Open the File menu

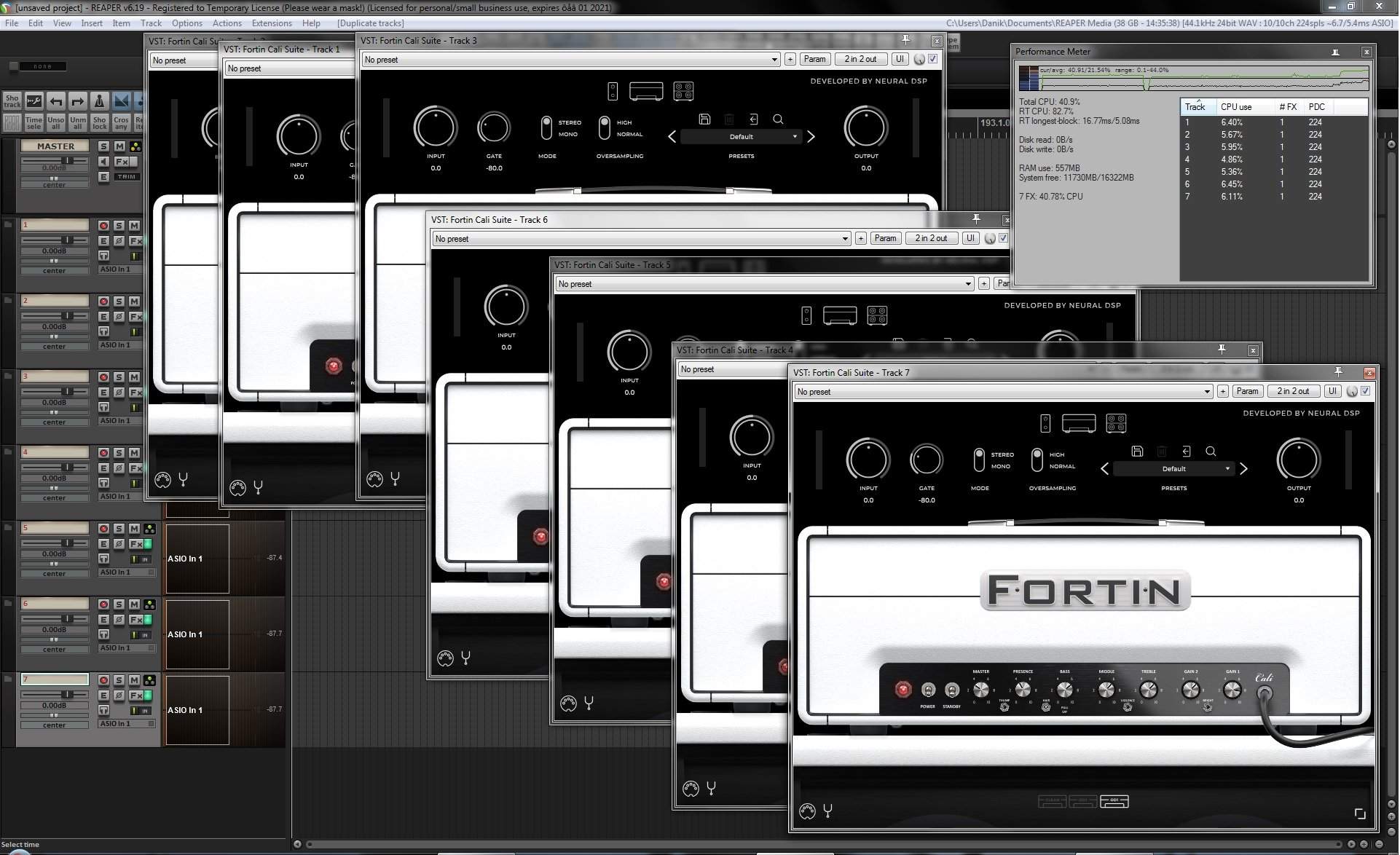coord(12,23)
